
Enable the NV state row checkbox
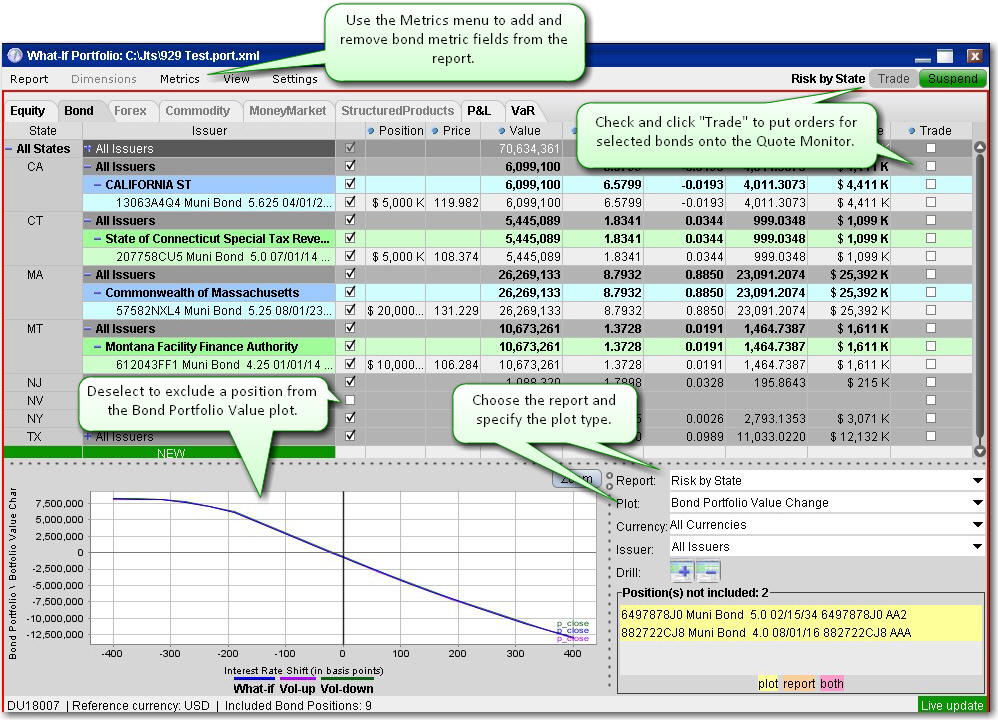(x=350, y=400)
